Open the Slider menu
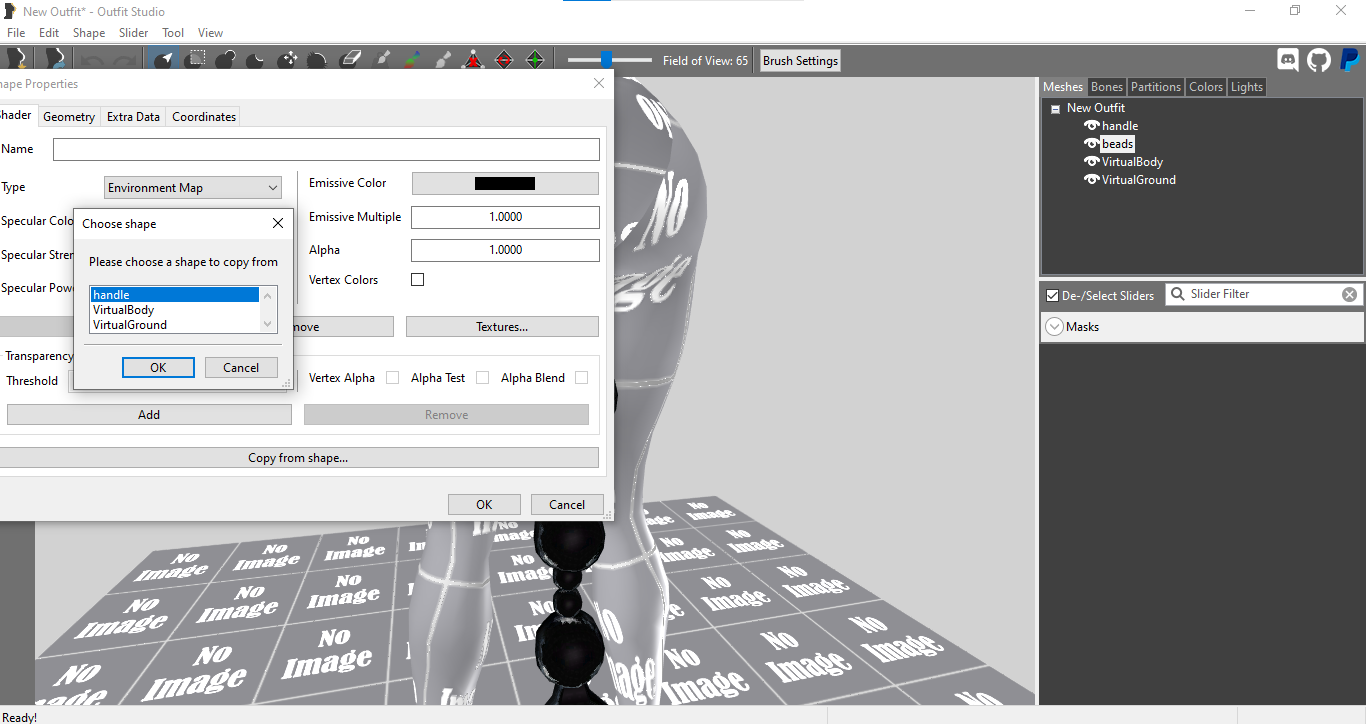1366x724 pixels. click(x=133, y=33)
